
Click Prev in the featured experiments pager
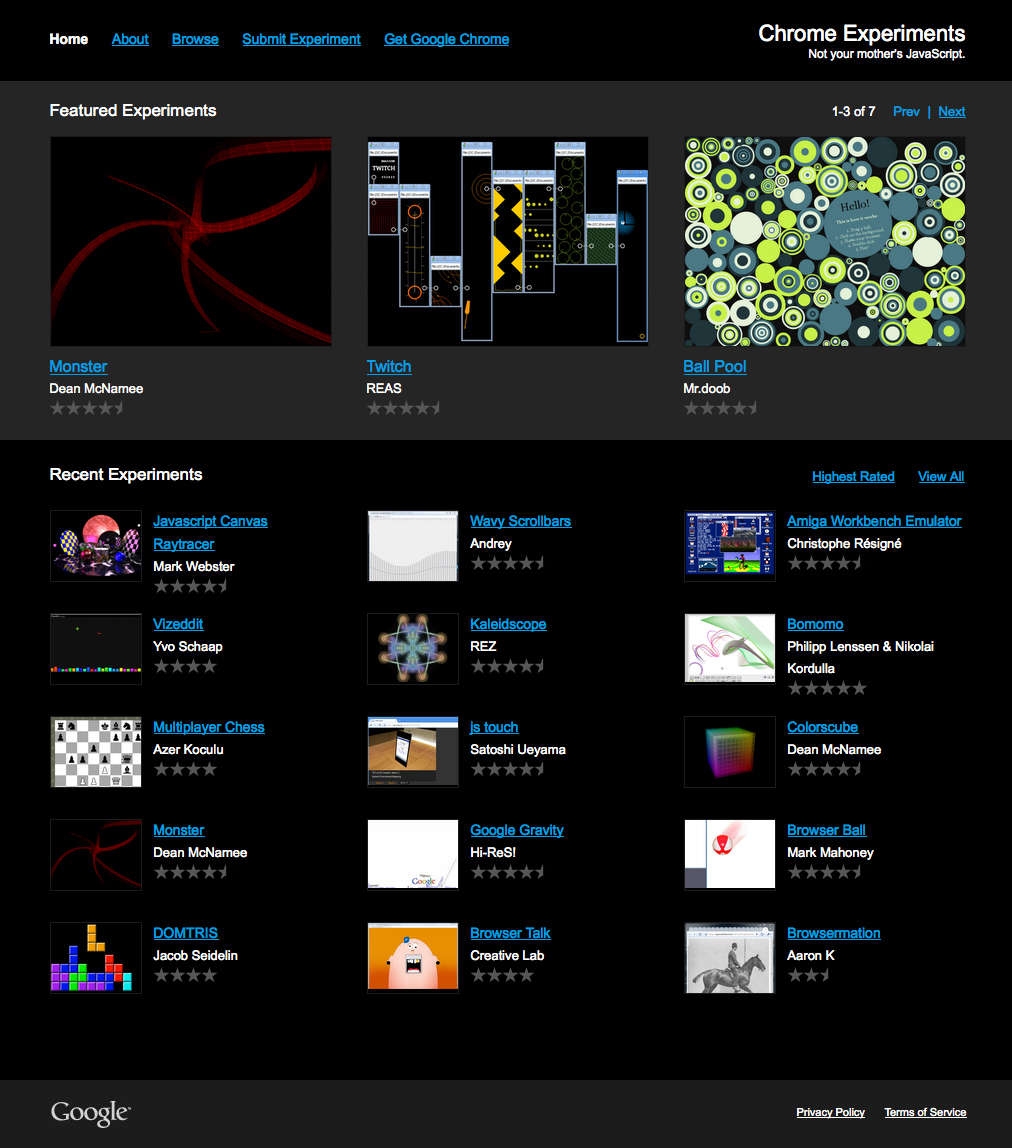click(906, 111)
